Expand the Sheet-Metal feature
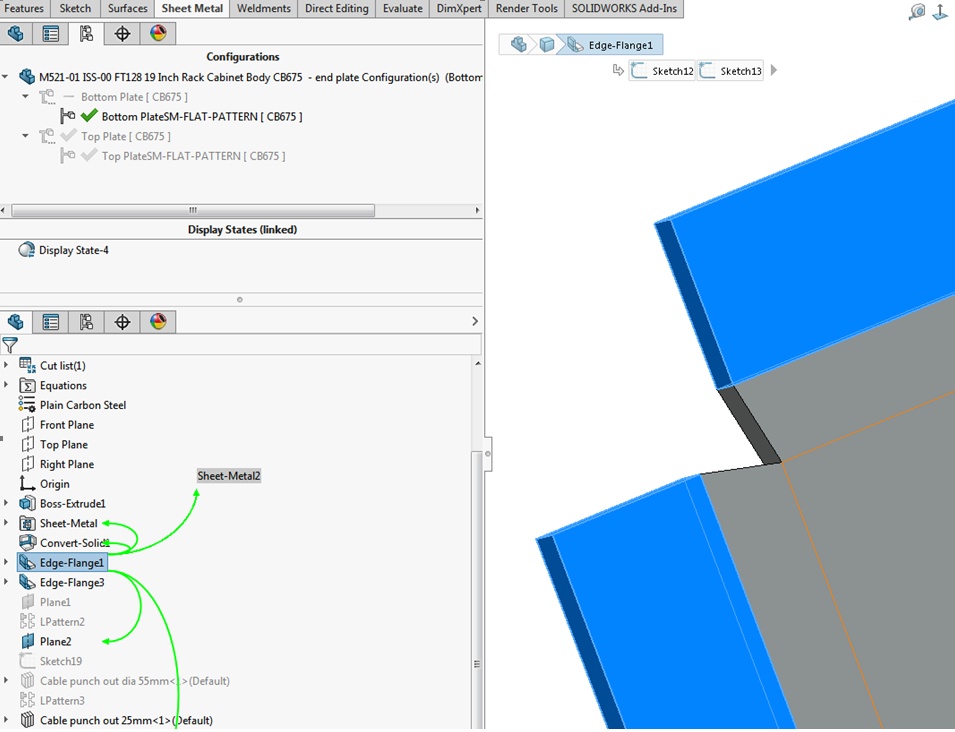This screenshot has width=955, height=732. pos(6,523)
